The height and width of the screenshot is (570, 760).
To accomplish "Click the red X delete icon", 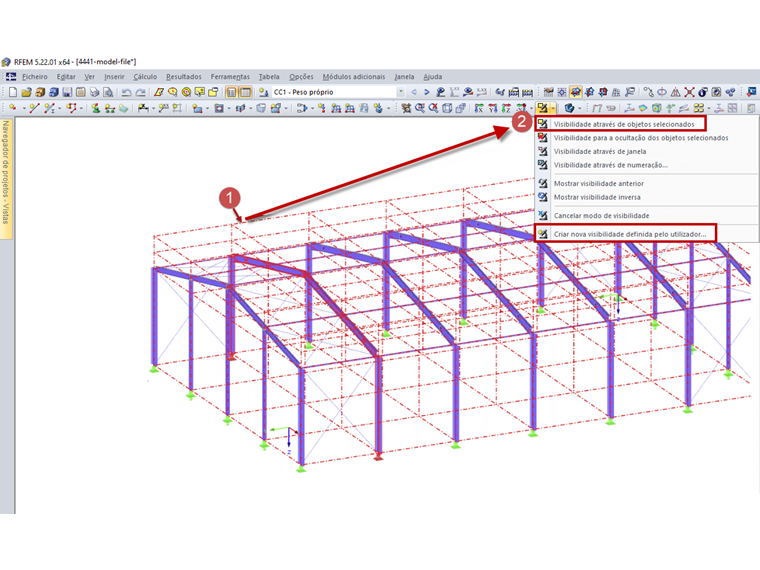I will click(x=689, y=92).
